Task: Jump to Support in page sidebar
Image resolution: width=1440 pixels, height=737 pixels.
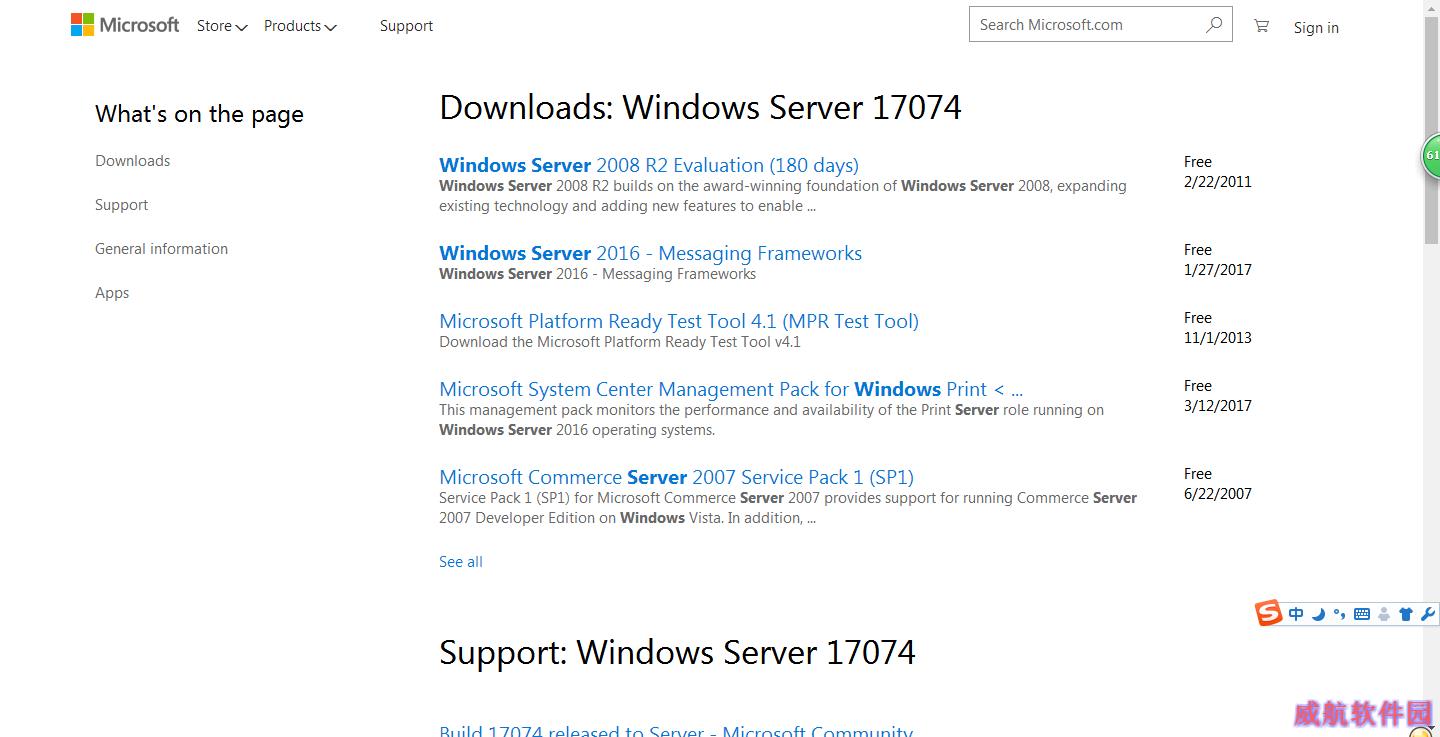Action: pyautogui.click(x=121, y=205)
